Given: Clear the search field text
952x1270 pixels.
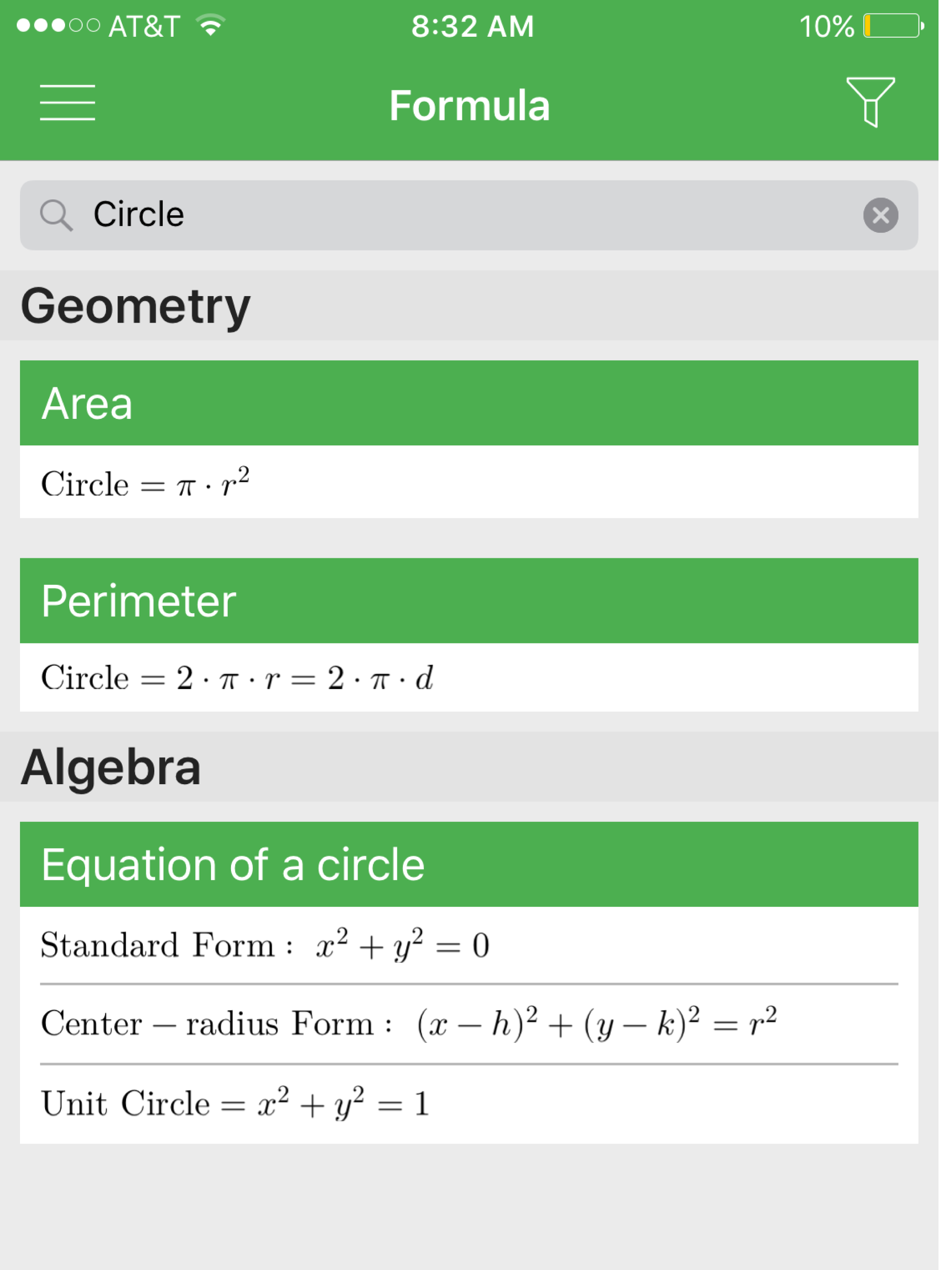Looking at the screenshot, I should coord(880,215).
